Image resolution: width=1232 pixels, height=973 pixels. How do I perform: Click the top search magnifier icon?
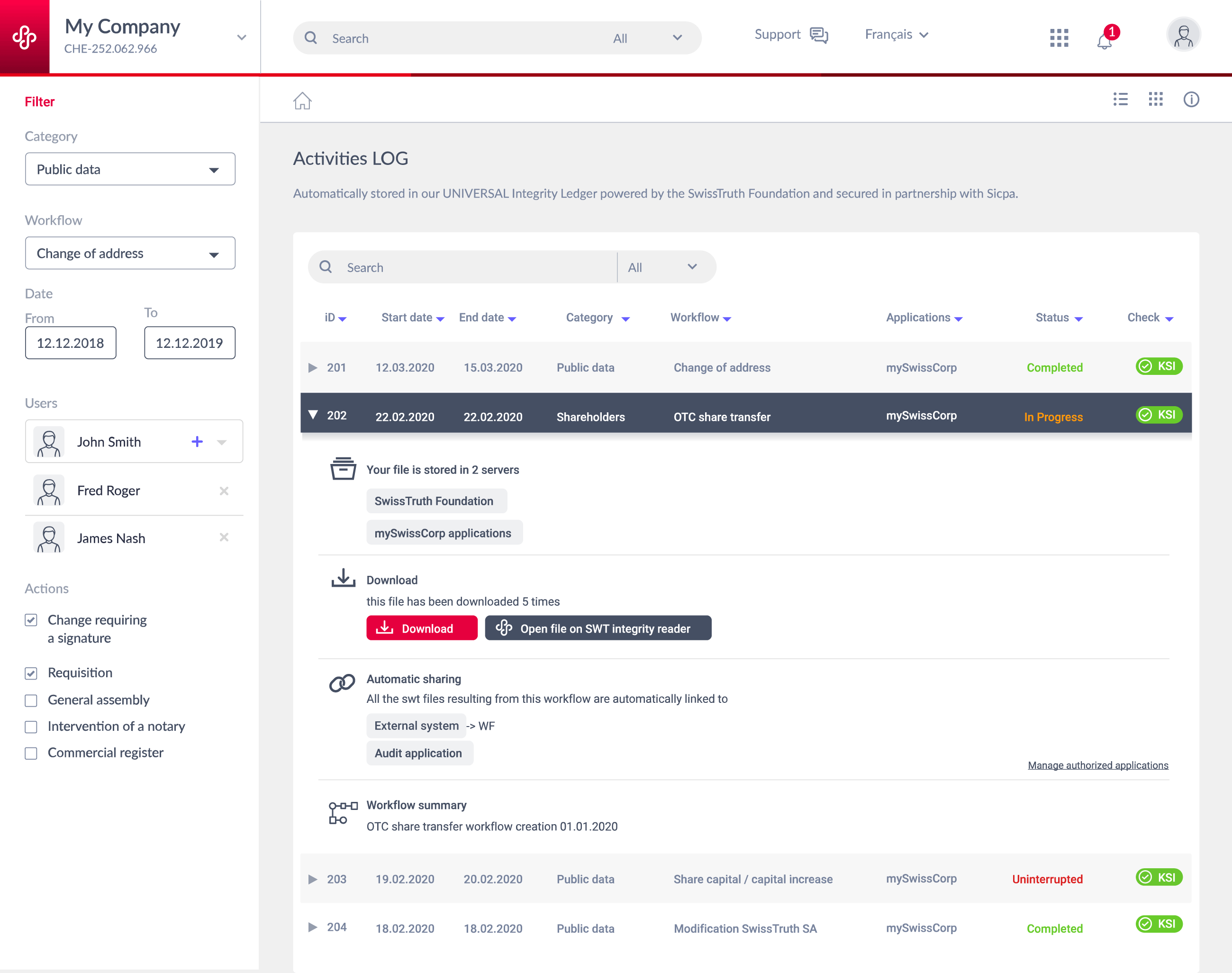pos(311,37)
